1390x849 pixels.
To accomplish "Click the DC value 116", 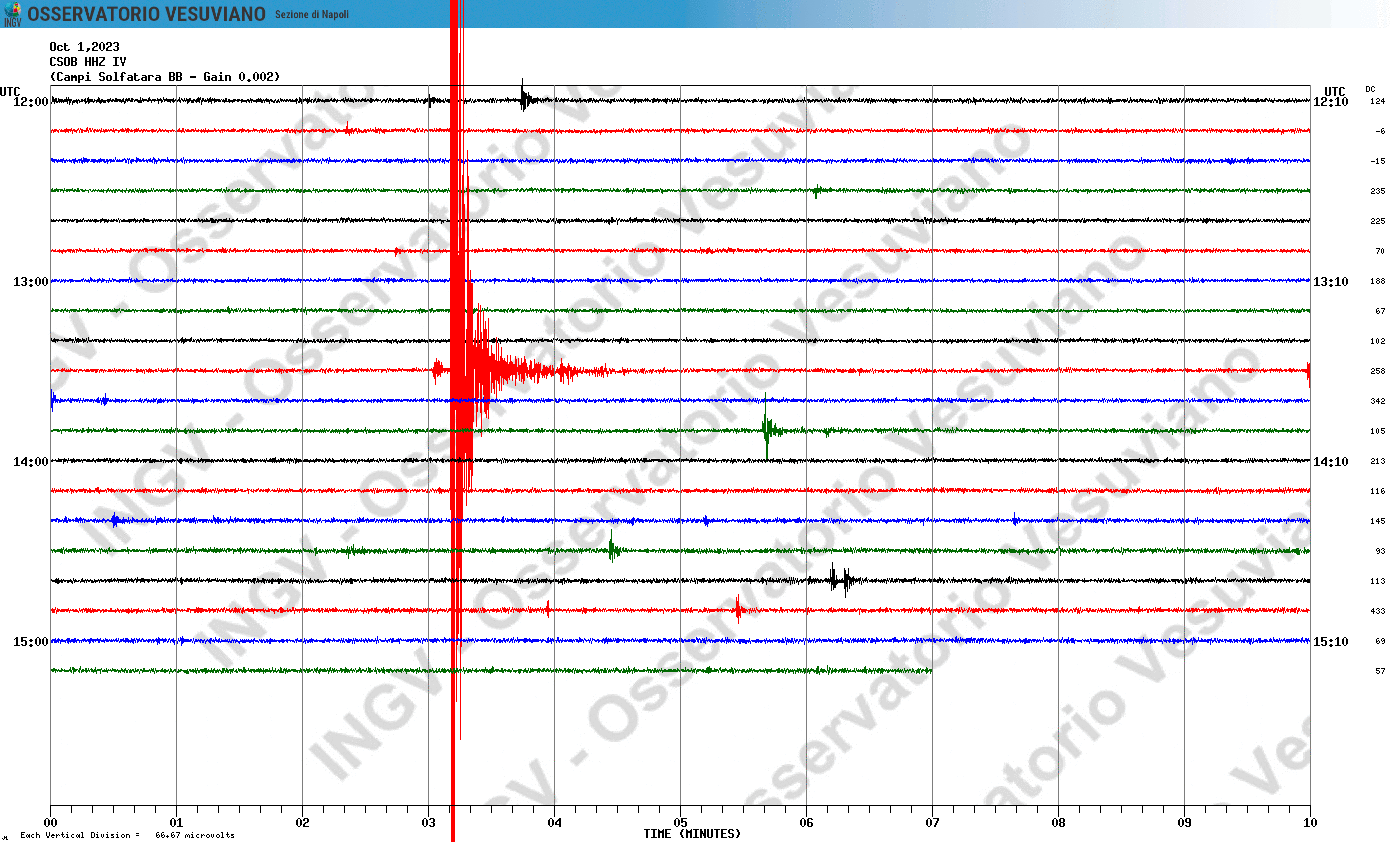I will click(1377, 491).
